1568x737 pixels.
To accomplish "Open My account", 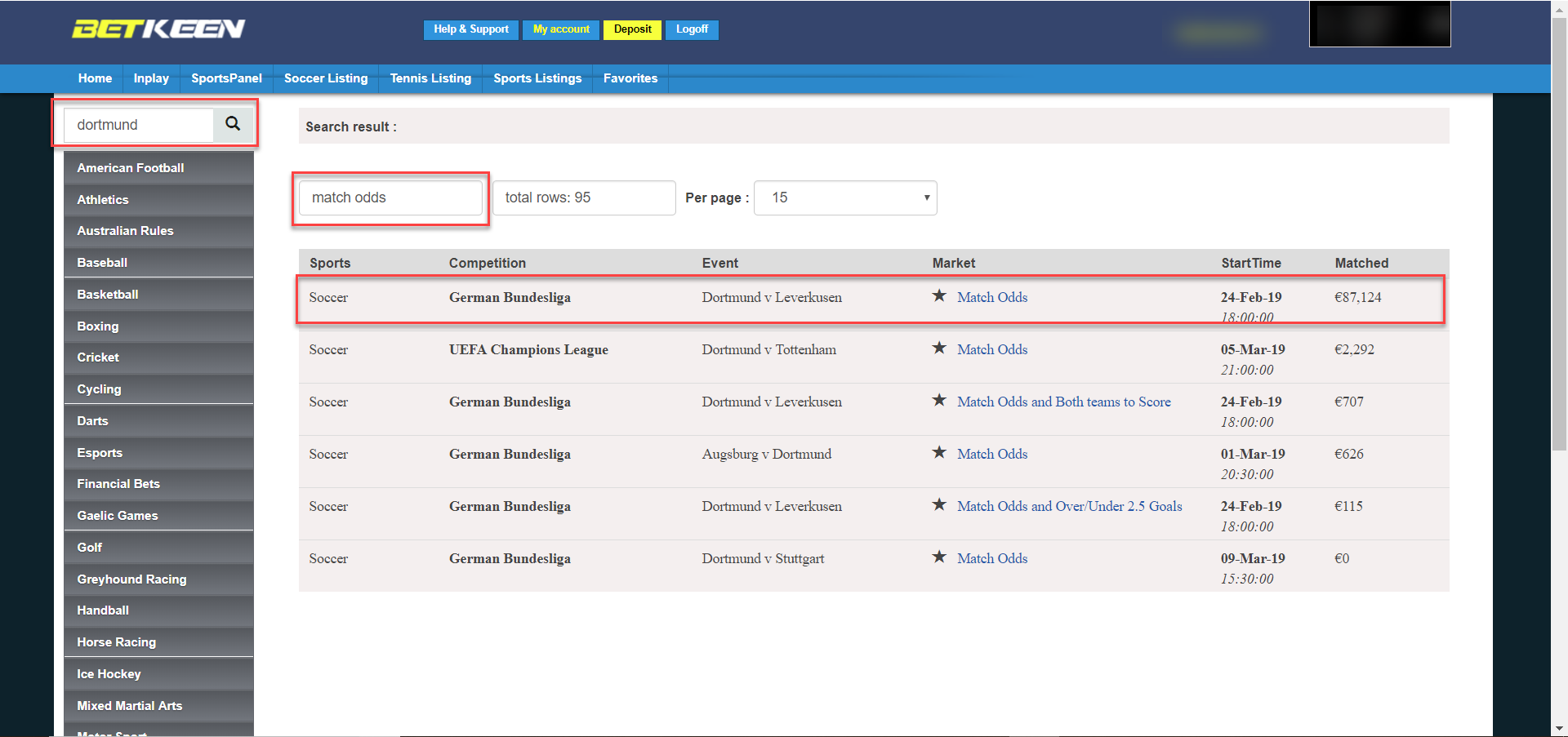I will (x=561, y=29).
